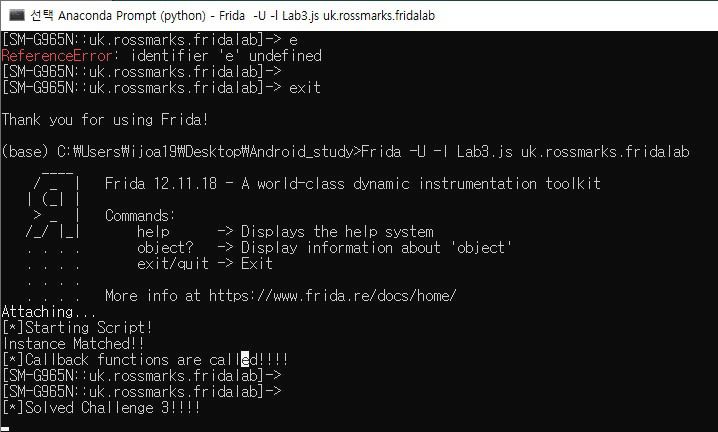This screenshot has height=432, width=718.
Task: Click the highlighted cursor in 'called'
Action: pyautogui.click(x=245, y=360)
